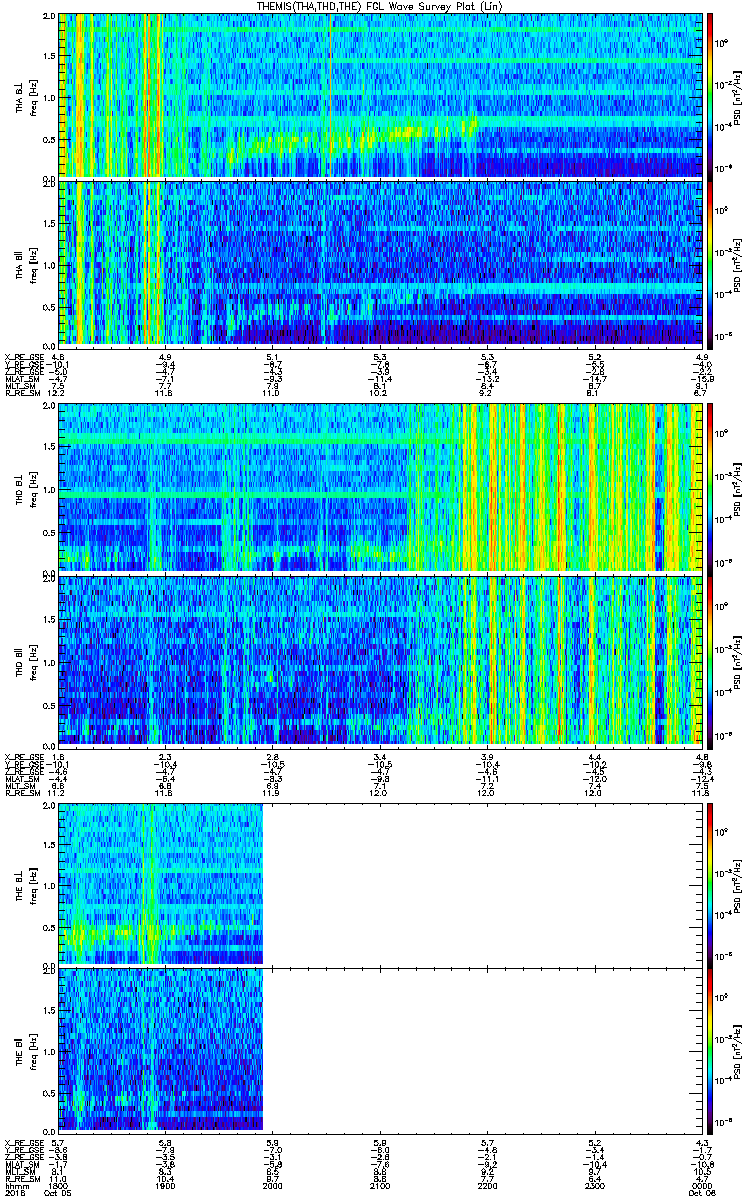Click the 1.0 frequency tick on THD BL axis
This screenshot has height=1200, width=750.
tap(49, 488)
